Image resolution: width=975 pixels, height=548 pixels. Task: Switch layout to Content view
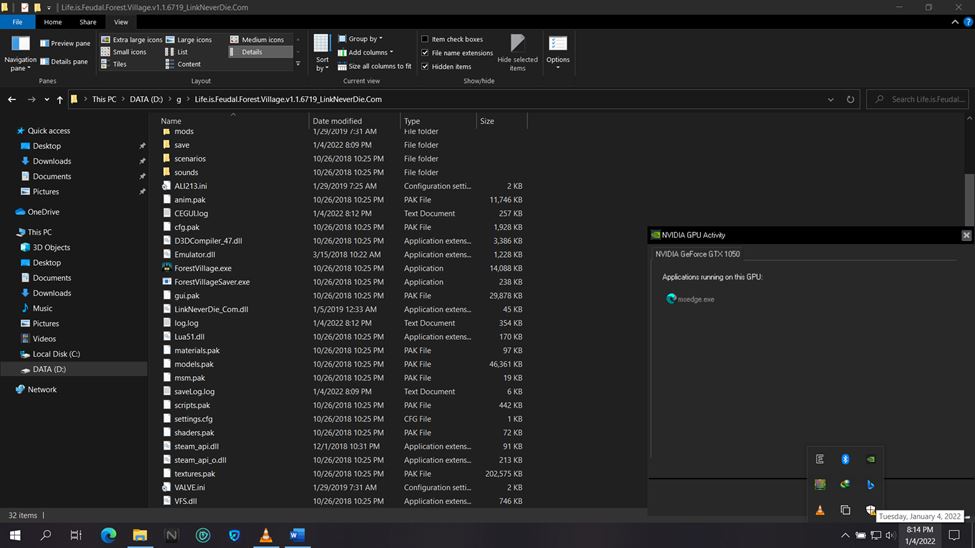(183, 64)
